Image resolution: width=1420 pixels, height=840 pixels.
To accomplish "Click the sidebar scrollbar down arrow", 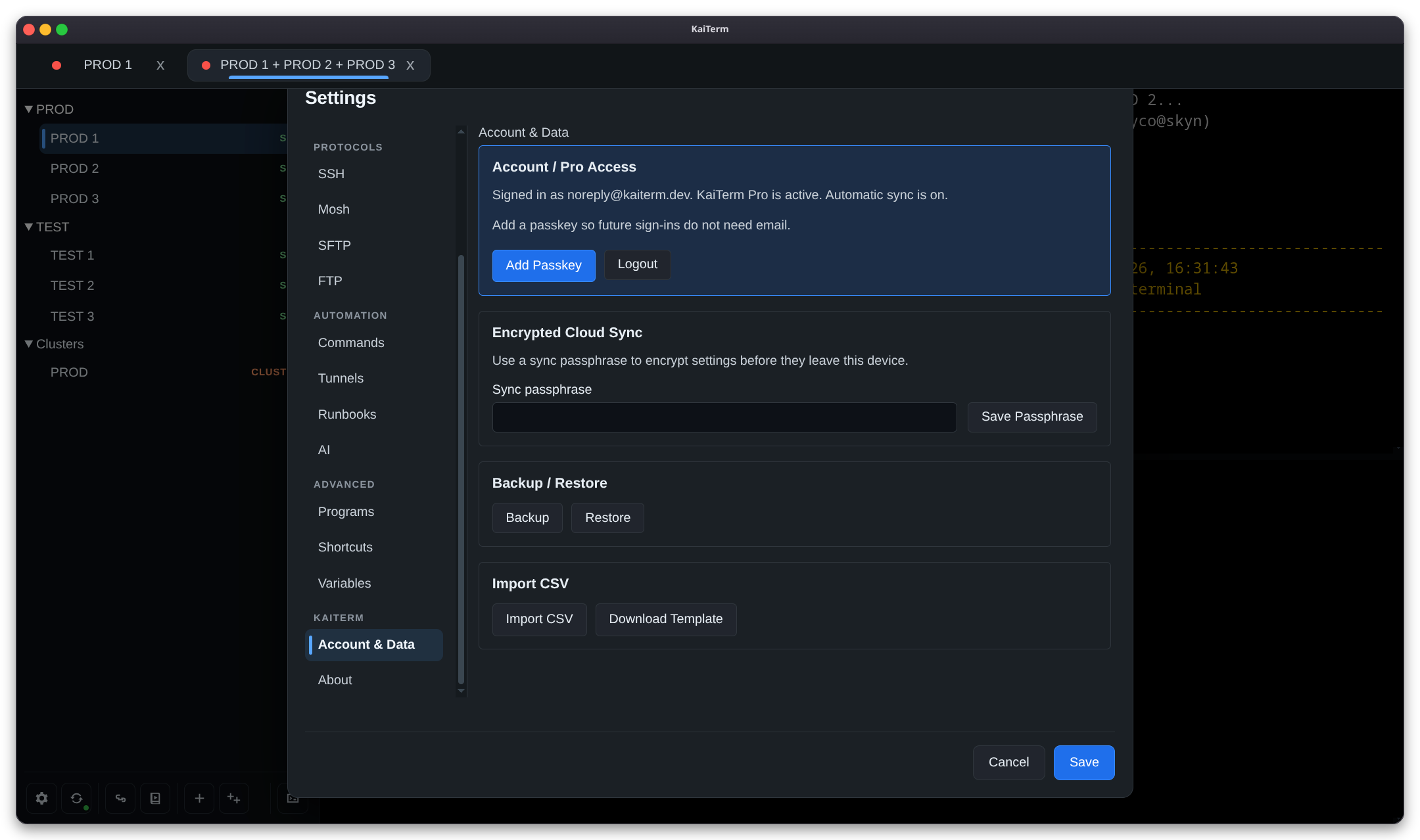I will click(461, 691).
